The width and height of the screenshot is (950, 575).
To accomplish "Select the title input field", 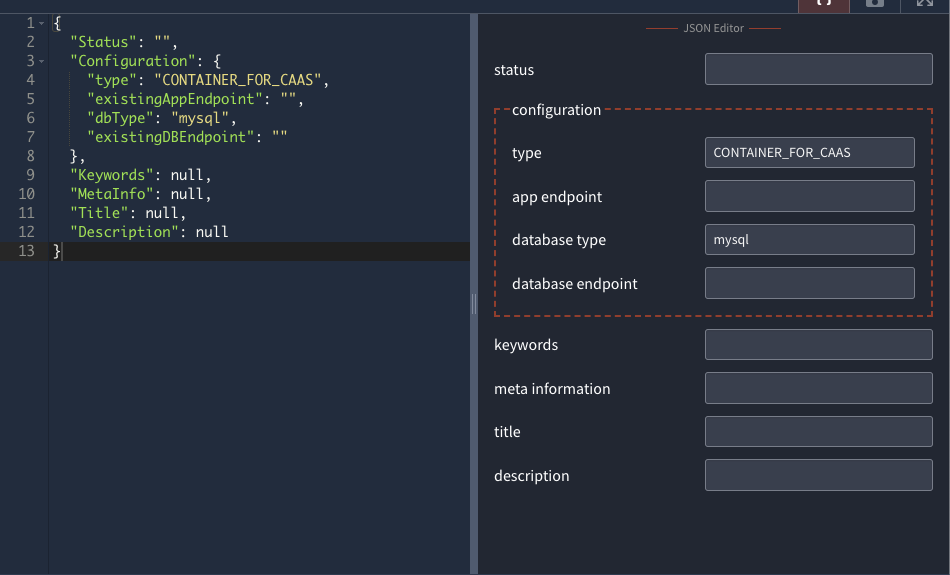I will pos(819,431).
